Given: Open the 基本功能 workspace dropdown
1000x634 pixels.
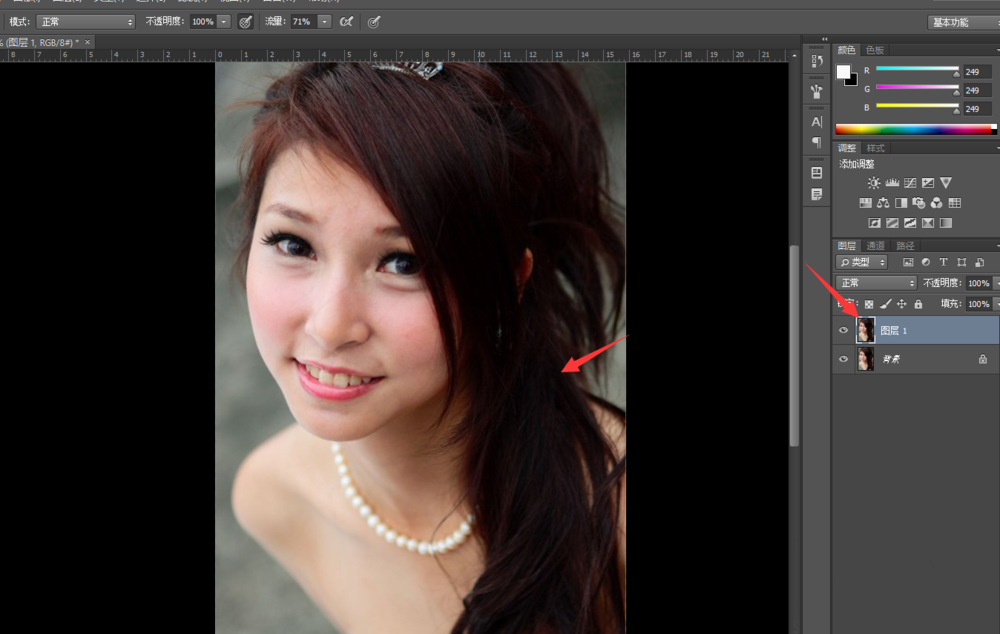Looking at the screenshot, I should [962, 22].
